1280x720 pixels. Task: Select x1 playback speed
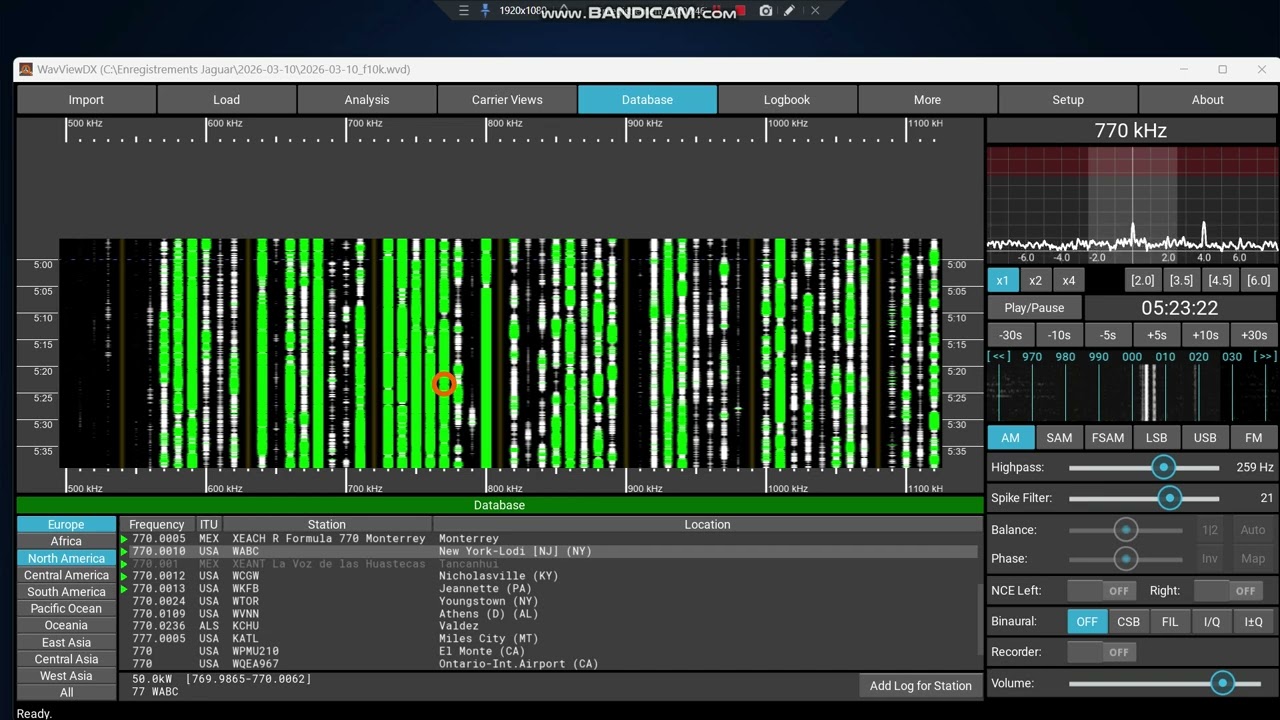[1003, 281]
